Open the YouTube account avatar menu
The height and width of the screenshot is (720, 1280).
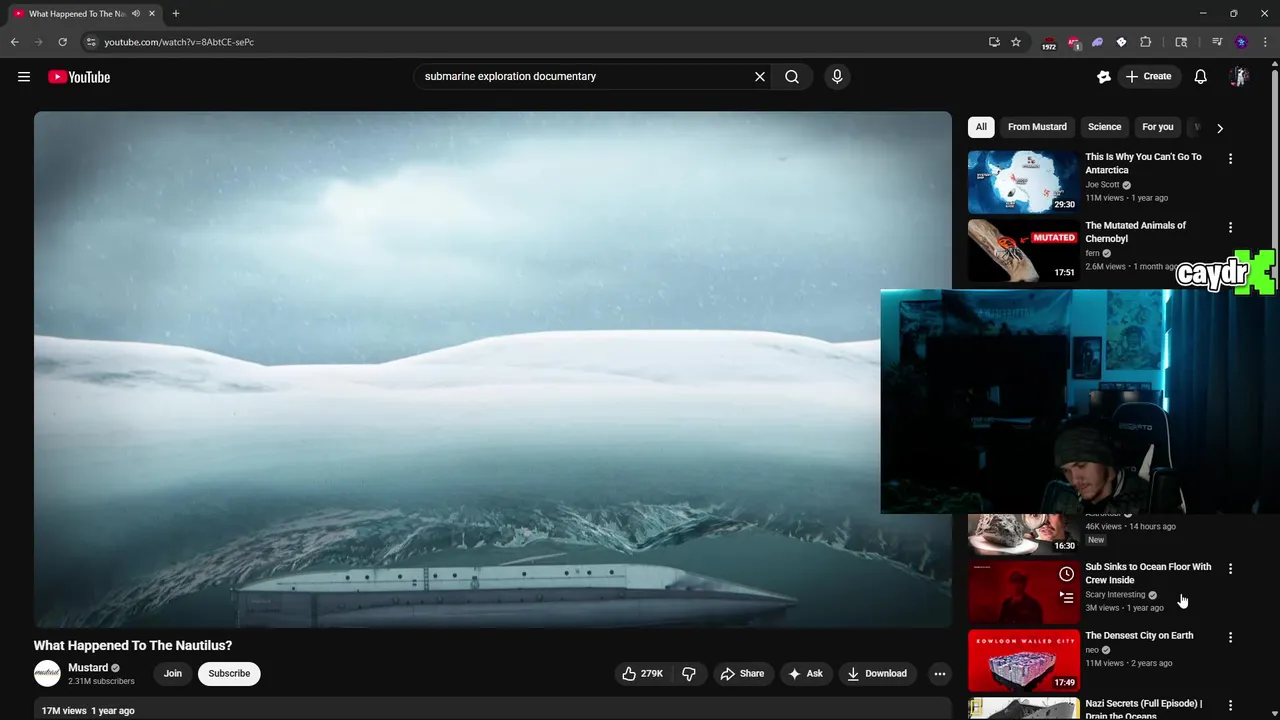click(1239, 77)
